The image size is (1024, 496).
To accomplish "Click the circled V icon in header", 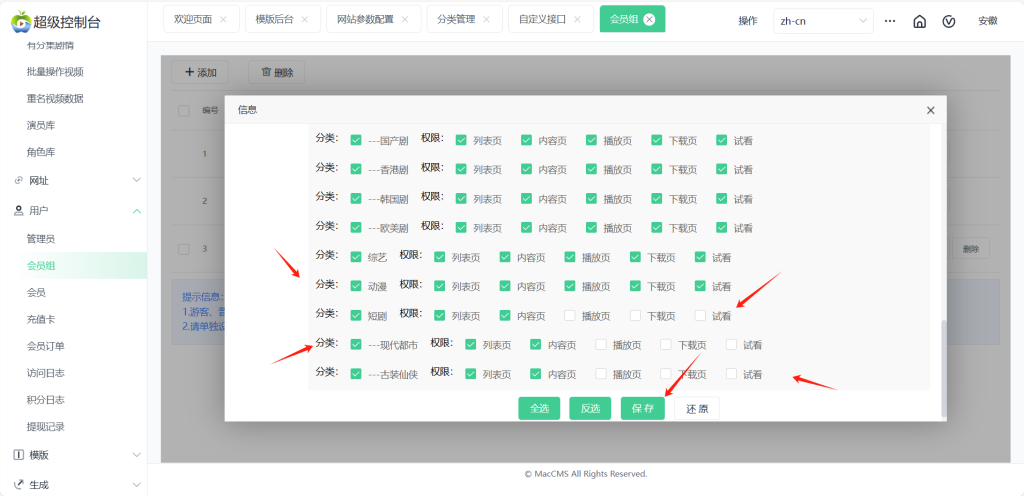I will (948, 21).
